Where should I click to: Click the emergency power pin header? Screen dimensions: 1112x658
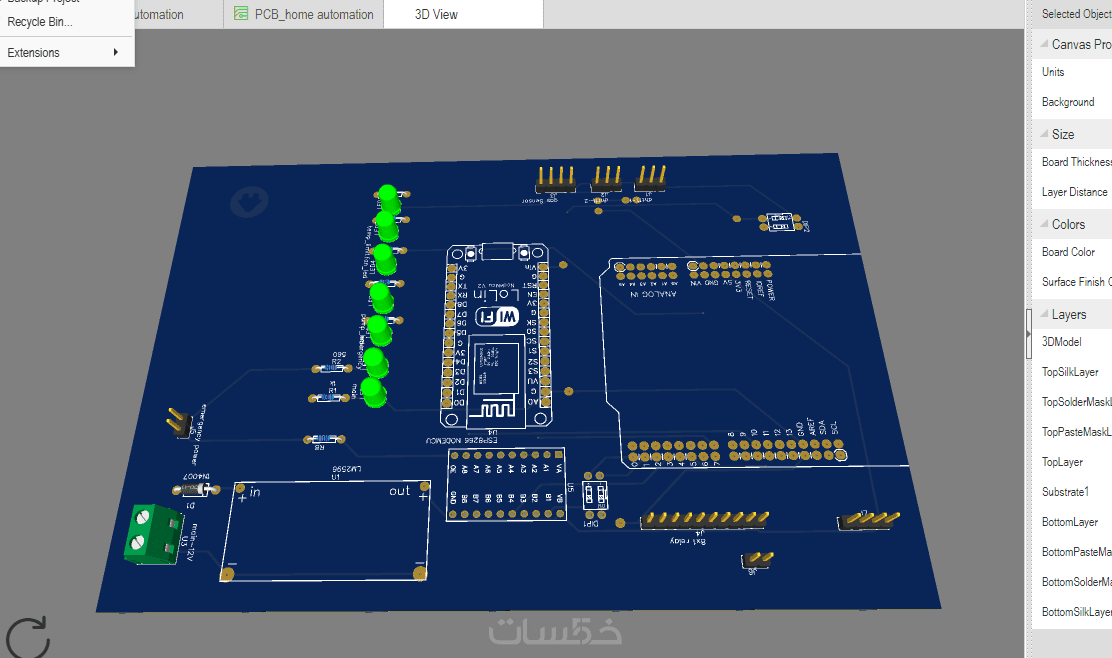178,421
